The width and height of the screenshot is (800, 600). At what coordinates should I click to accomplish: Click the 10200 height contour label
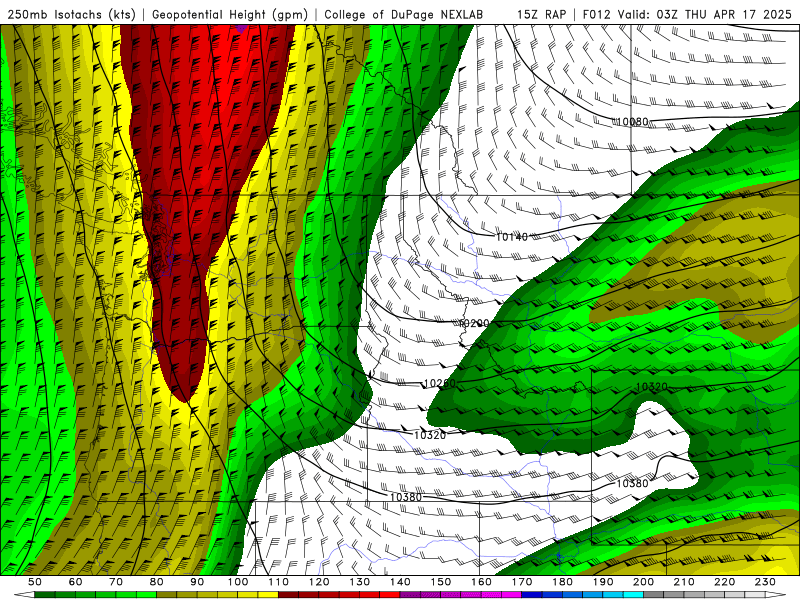(x=474, y=323)
